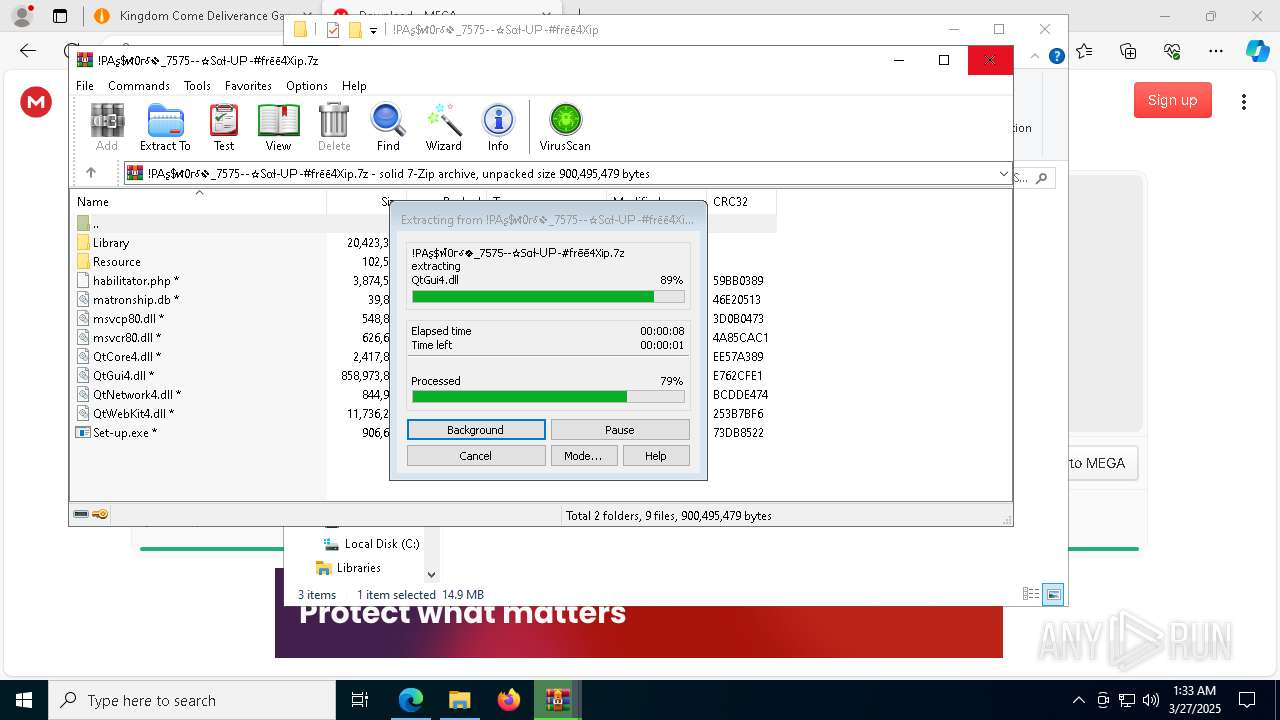Select Set-up.exe file

click(x=125, y=433)
